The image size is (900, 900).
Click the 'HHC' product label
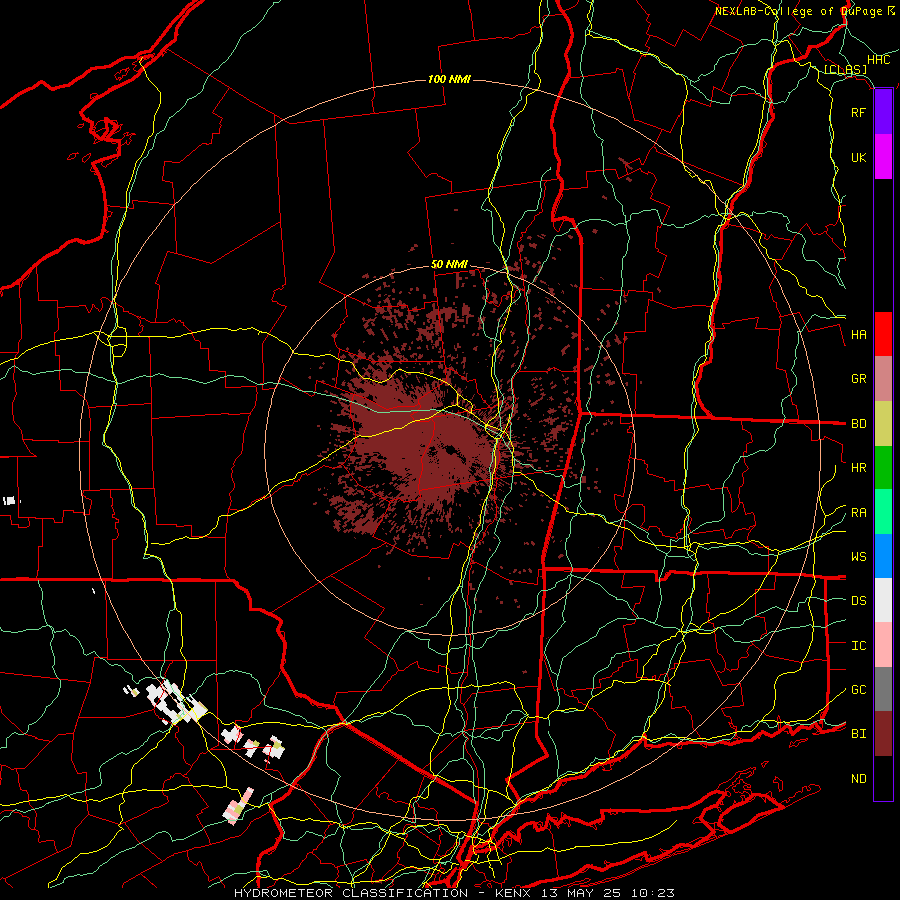[878, 60]
